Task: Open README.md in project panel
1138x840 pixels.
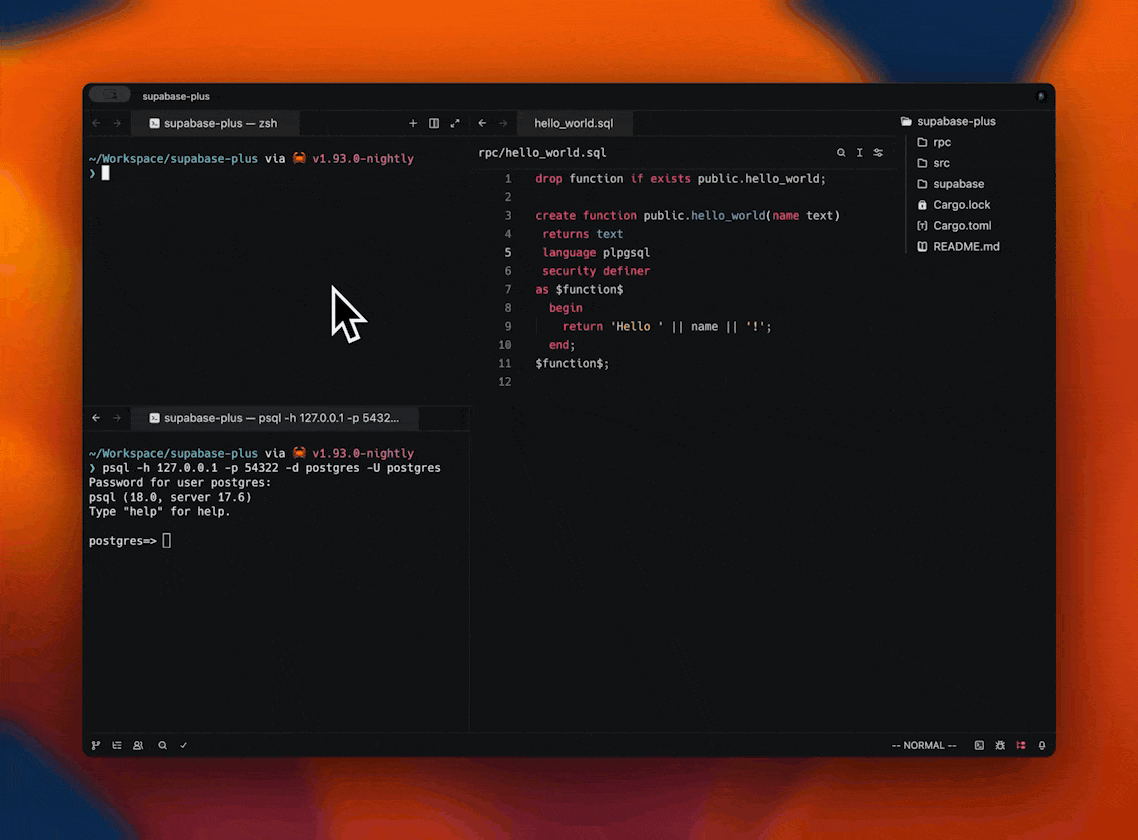Action: (x=965, y=246)
